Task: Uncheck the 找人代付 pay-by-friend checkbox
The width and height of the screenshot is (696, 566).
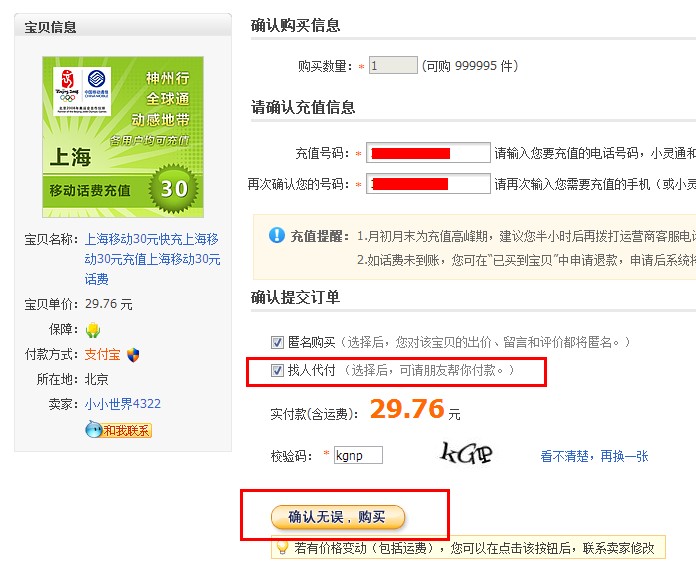Action: [277, 370]
